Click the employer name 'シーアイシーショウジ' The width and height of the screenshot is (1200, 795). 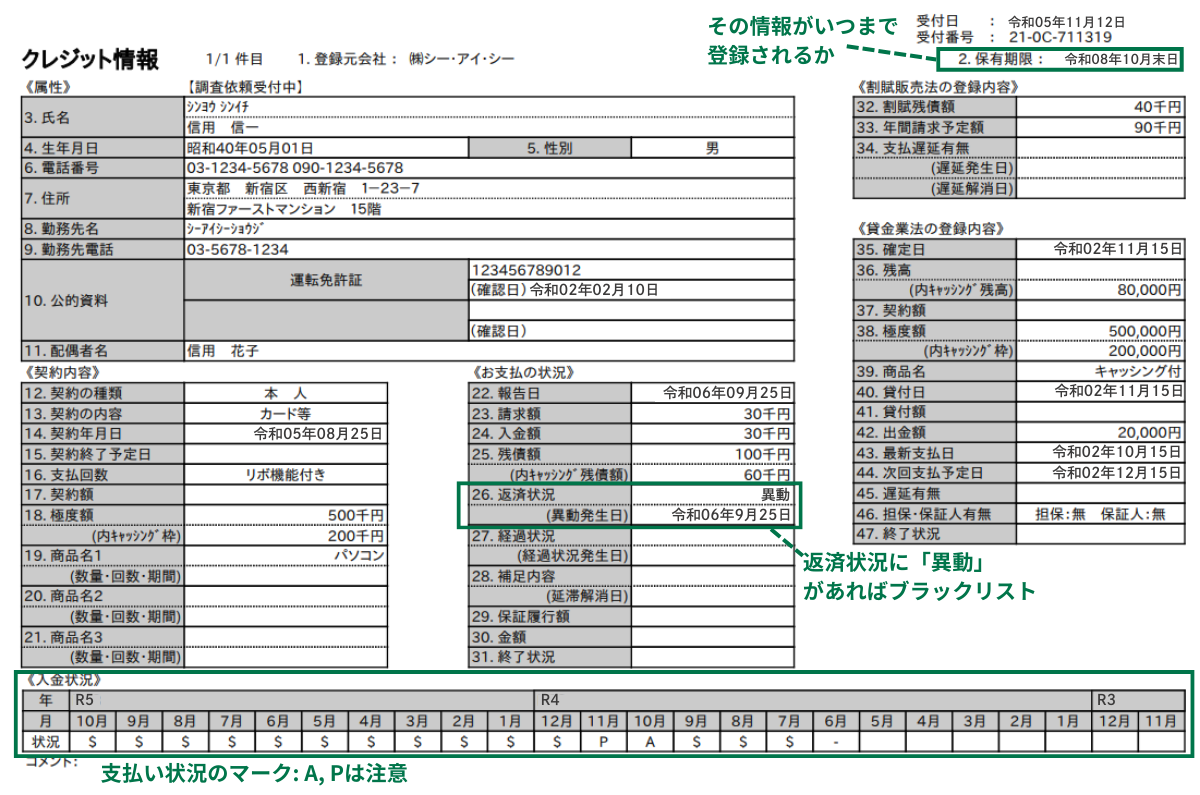[x=227, y=229]
